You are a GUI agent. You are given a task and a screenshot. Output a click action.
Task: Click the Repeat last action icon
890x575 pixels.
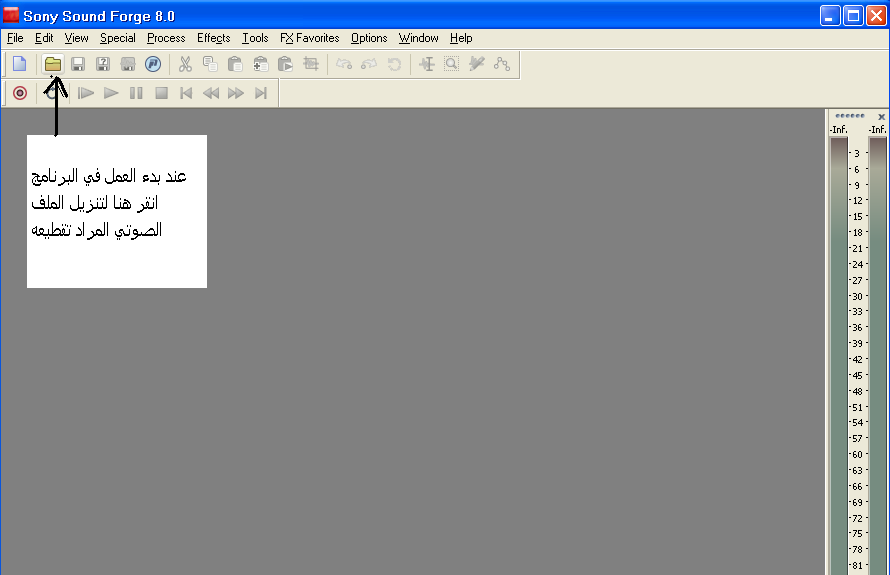(x=394, y=64)
